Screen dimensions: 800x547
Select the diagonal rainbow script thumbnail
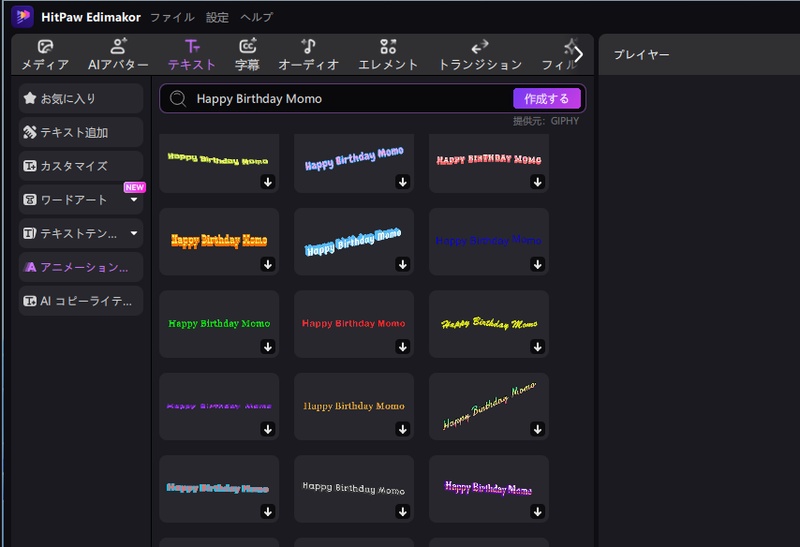(488, 406)
